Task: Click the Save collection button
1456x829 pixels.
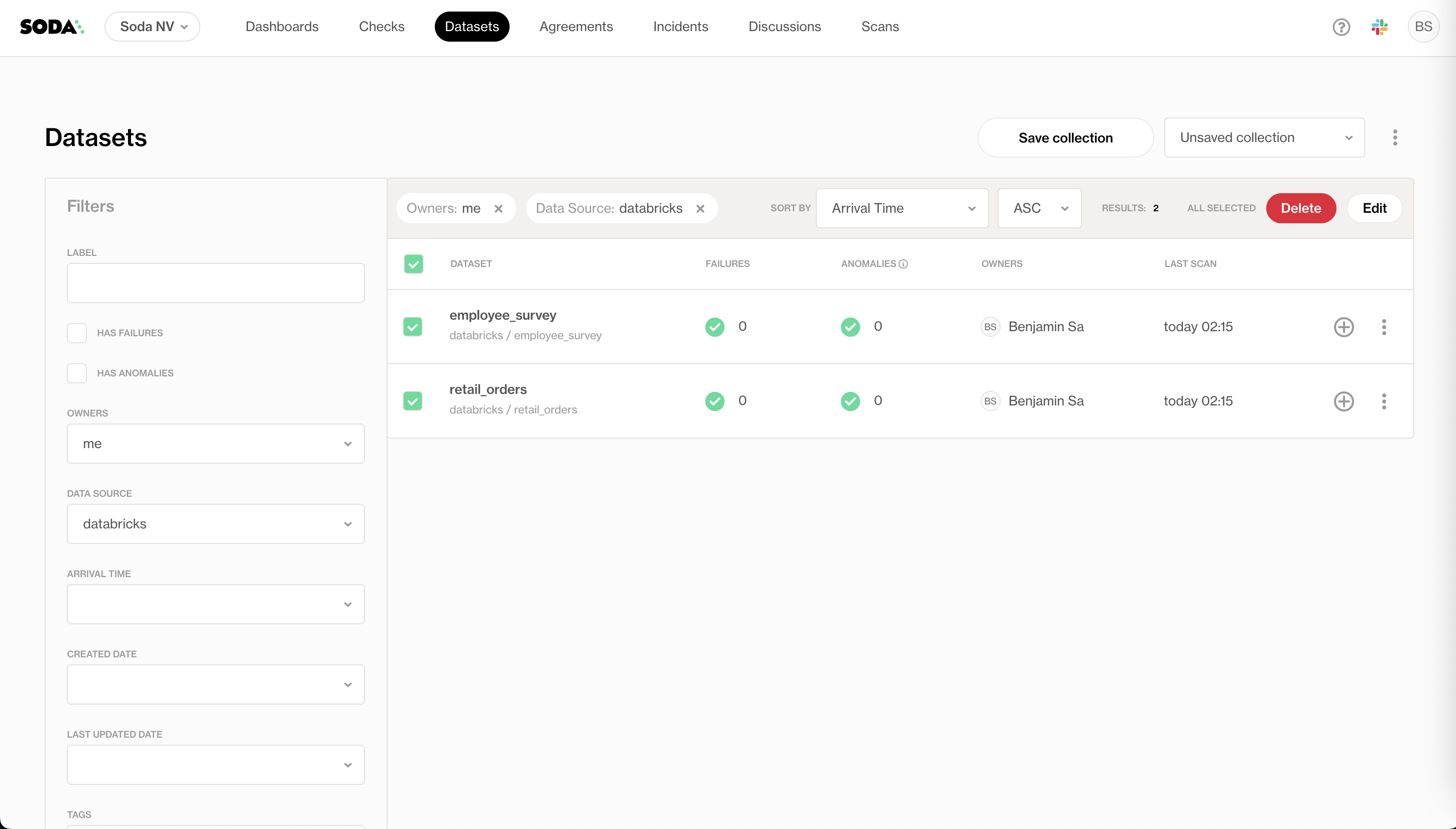Action: click(1065, 138)
